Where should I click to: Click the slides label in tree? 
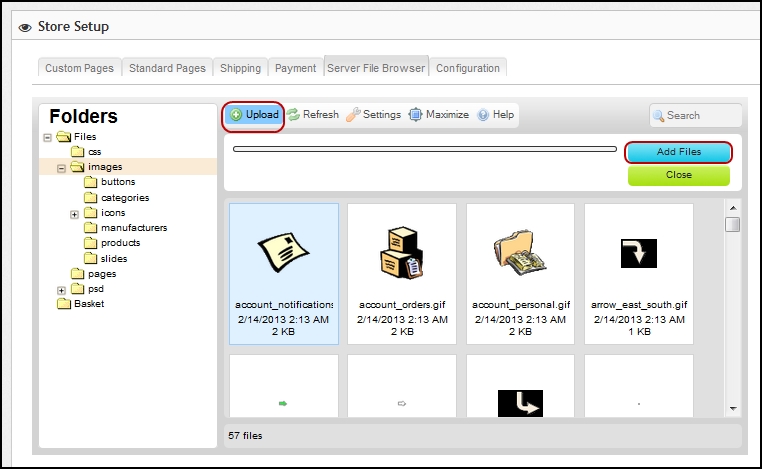pos(114,259)
